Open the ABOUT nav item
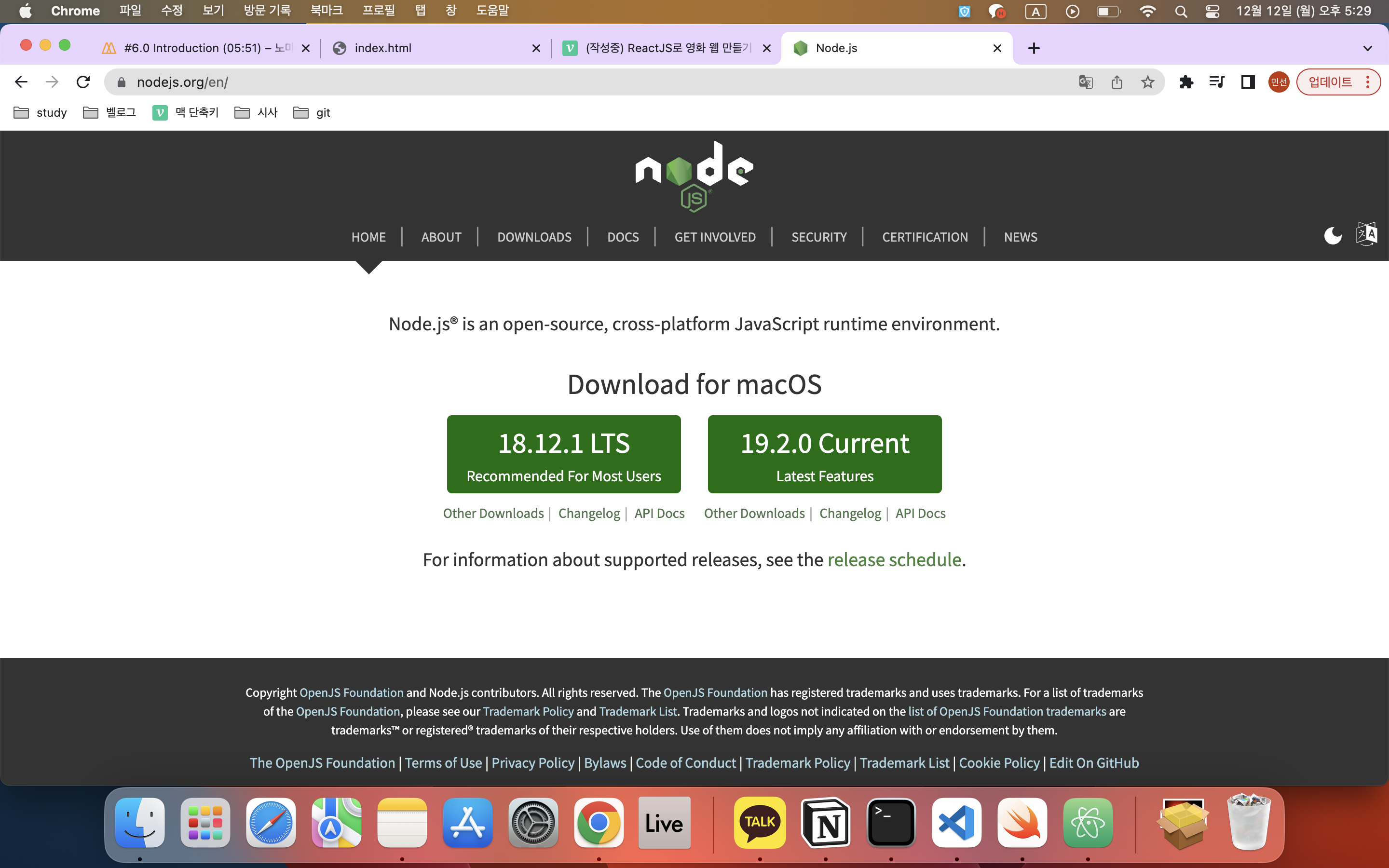 [x=441, y=237]
